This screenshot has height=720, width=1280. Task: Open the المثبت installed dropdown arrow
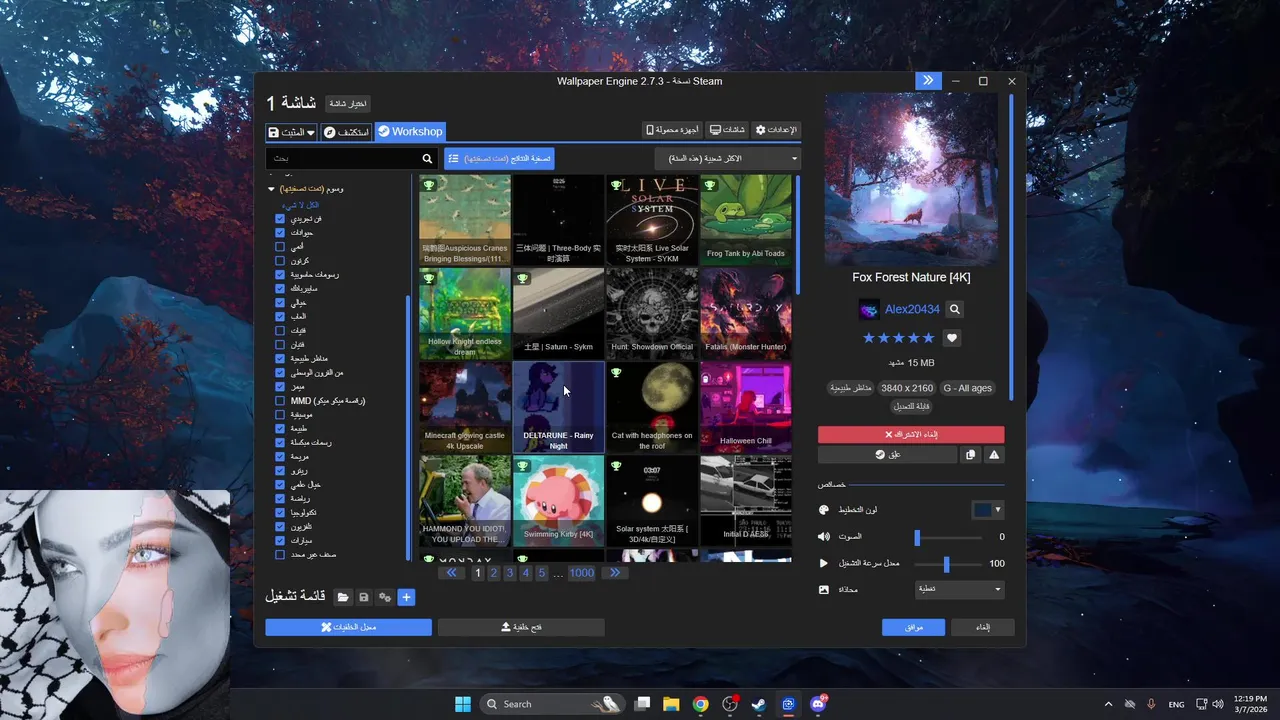coord(311,132)
